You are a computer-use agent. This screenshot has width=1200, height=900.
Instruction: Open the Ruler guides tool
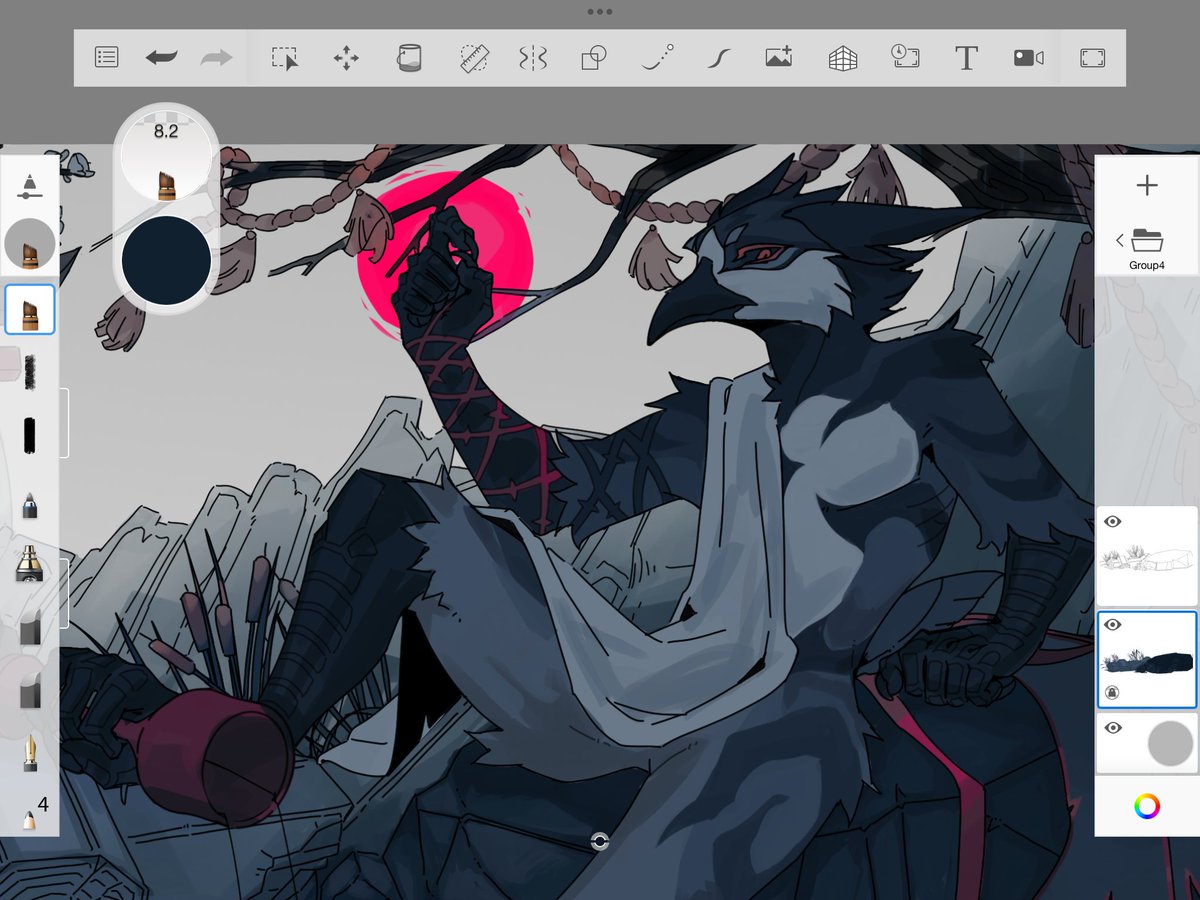tap(473, 58)
